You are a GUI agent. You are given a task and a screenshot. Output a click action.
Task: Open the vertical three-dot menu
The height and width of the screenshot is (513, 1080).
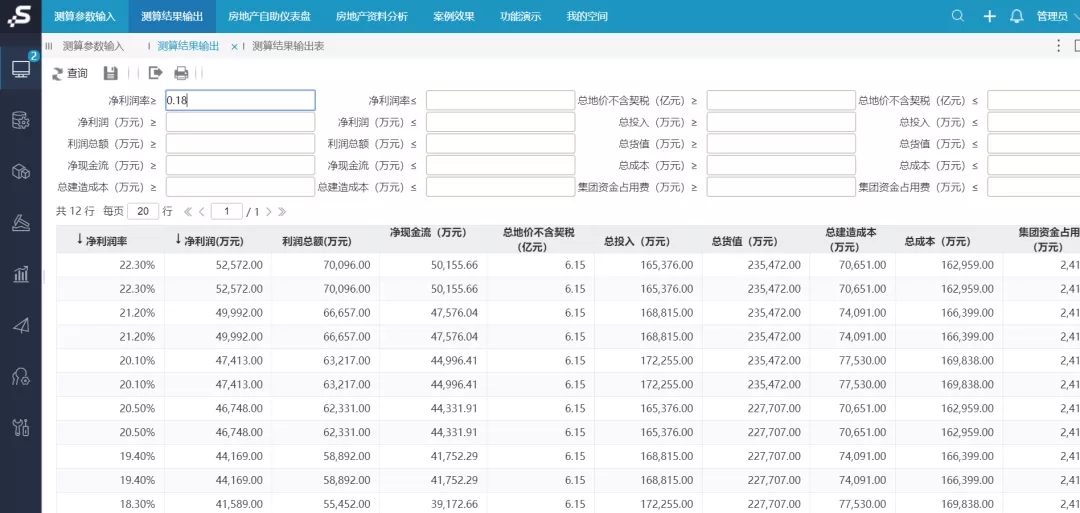(1059, 46)
